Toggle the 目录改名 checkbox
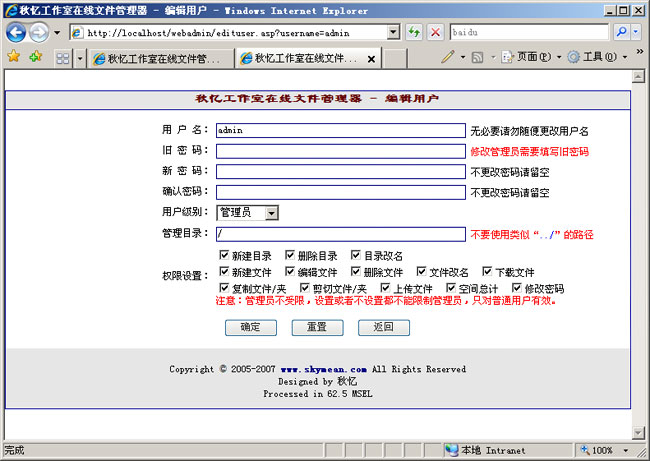This screenshot has height=461, width=650. point(356,255)
